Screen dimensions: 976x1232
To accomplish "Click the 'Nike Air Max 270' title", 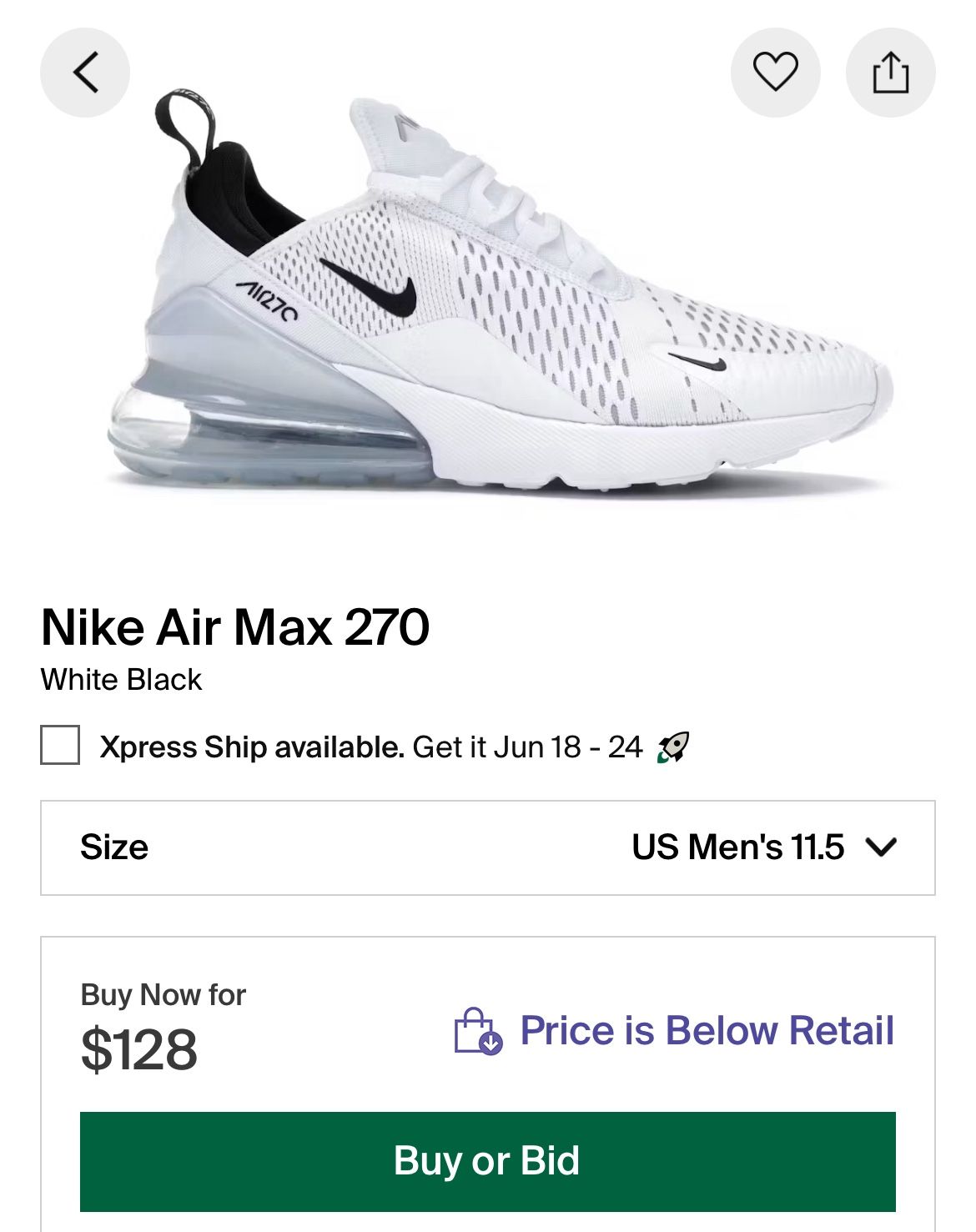I will [235, 627].
